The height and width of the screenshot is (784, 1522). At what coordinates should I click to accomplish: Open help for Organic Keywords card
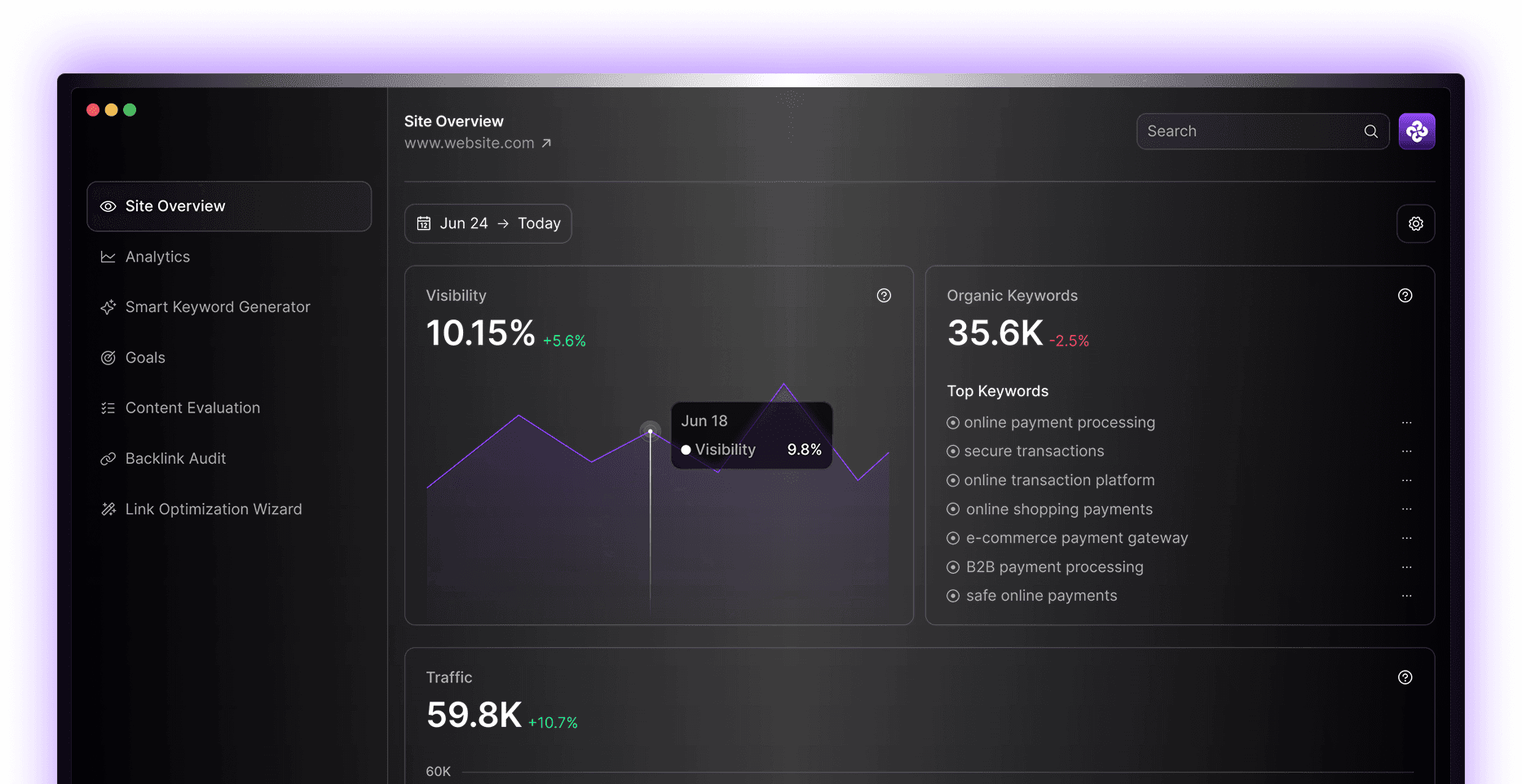tap(1405, 296)
